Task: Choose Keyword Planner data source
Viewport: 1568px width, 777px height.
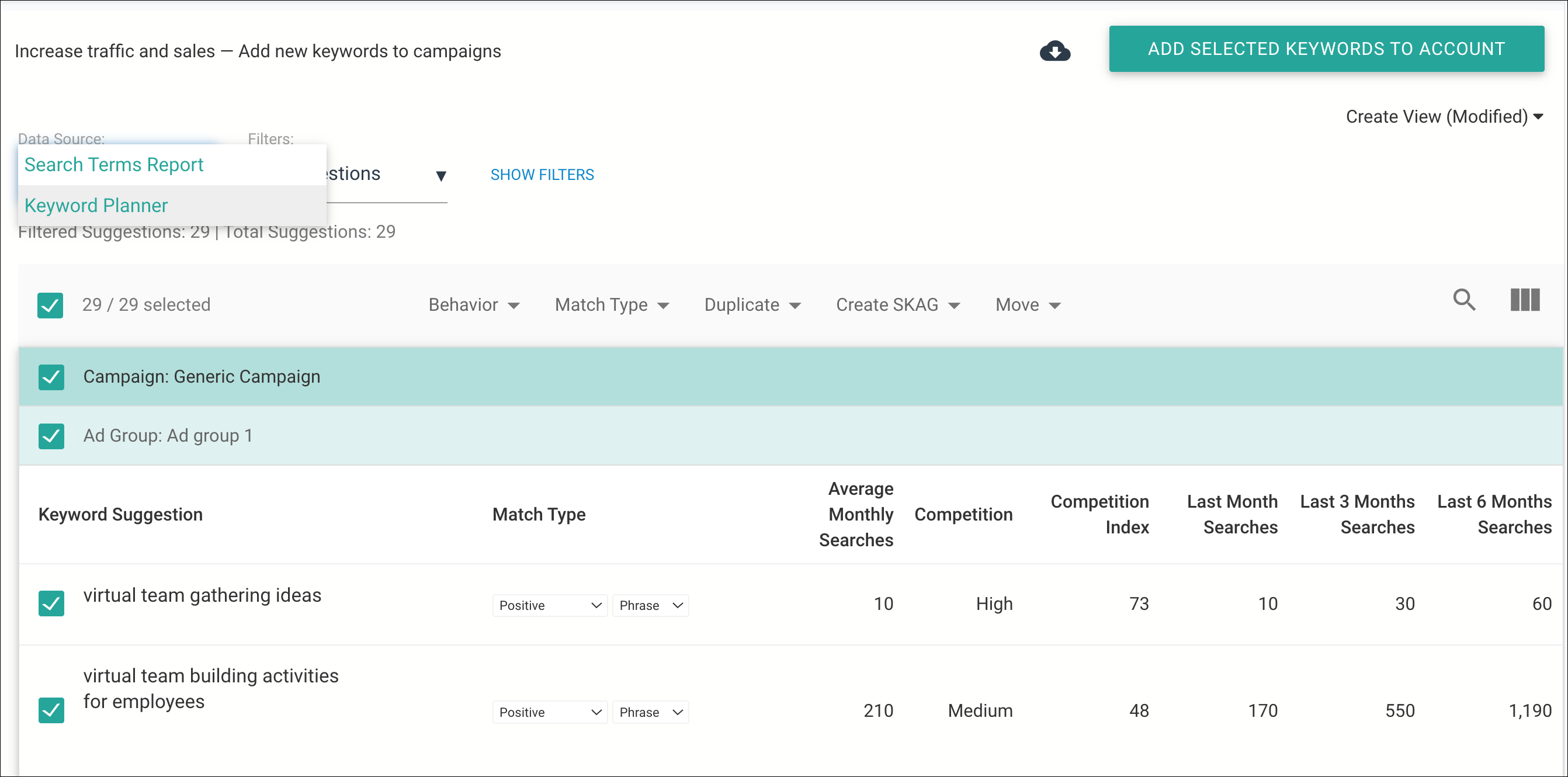Action: point(172,205)
